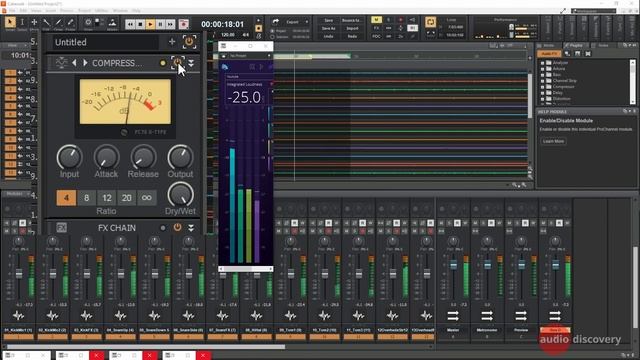Open the File menu
This screenshot has height=360, width=640.
click(x=12, y=10)
